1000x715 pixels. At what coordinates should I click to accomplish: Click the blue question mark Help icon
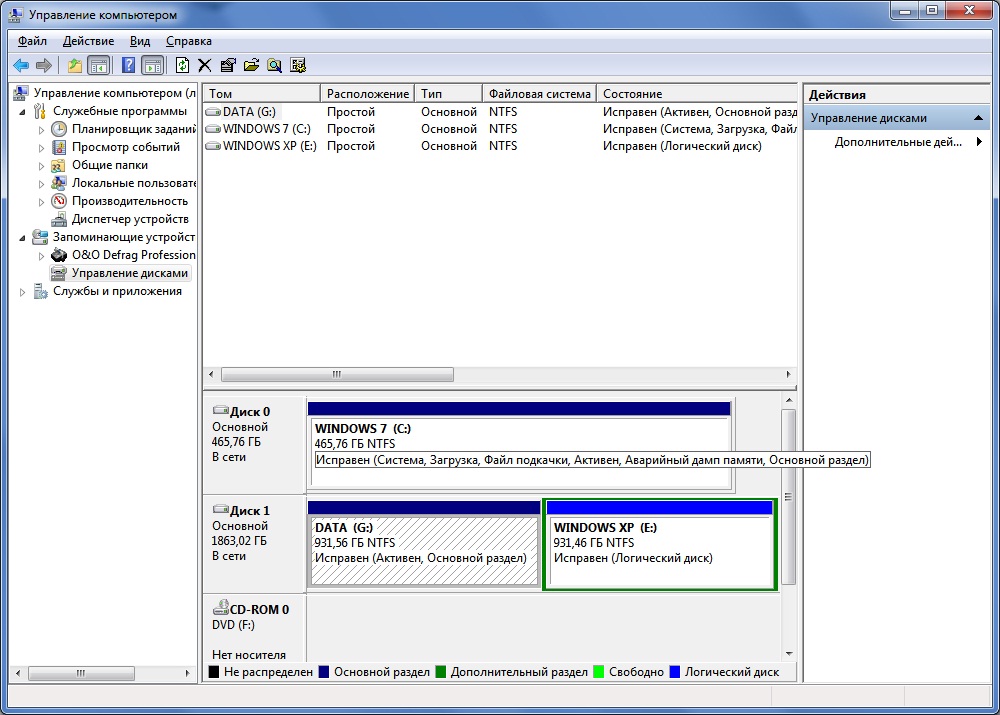128,65
